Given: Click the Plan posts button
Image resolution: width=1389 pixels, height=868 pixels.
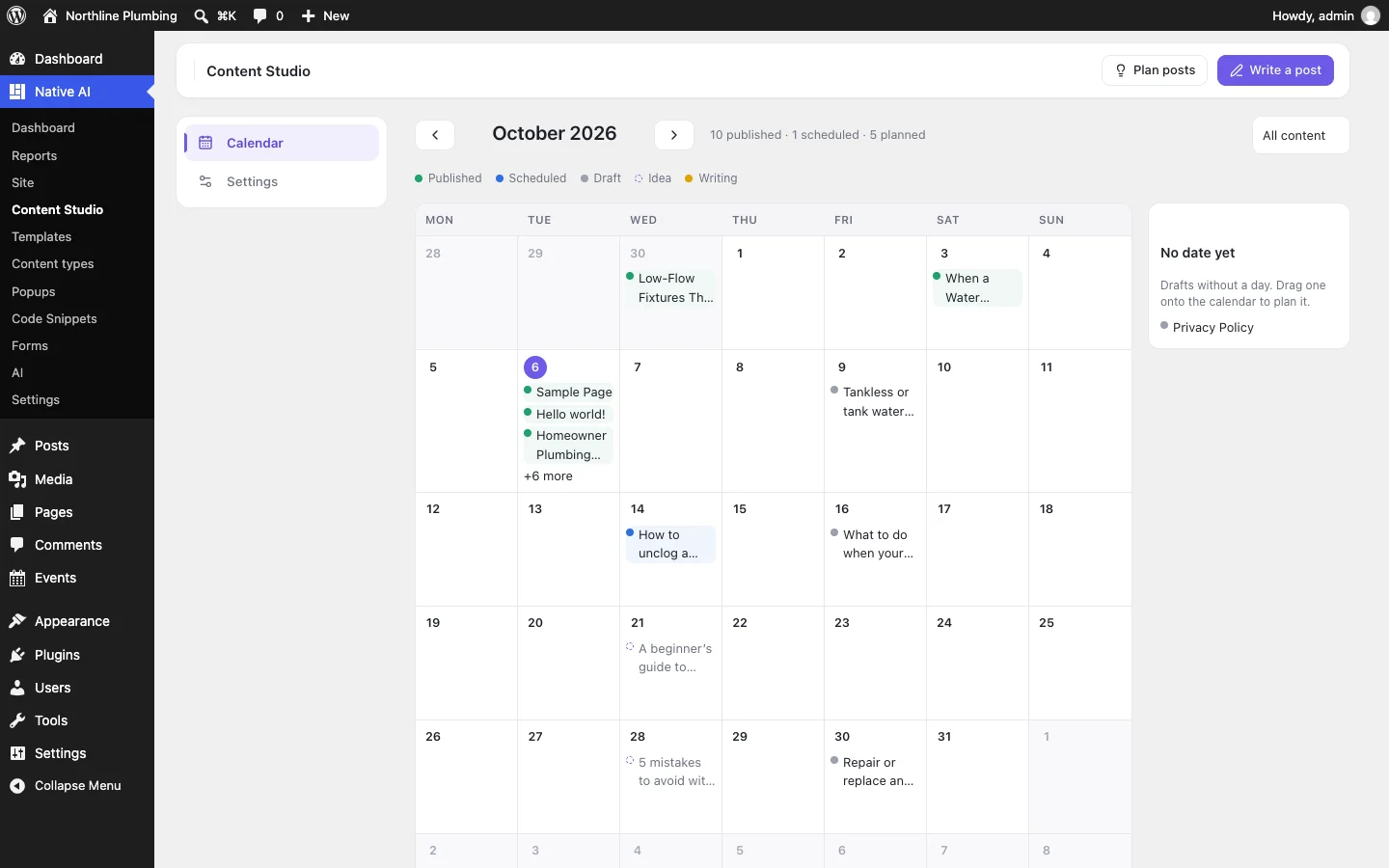Looking at the screenshot, I should point(1155,70).
